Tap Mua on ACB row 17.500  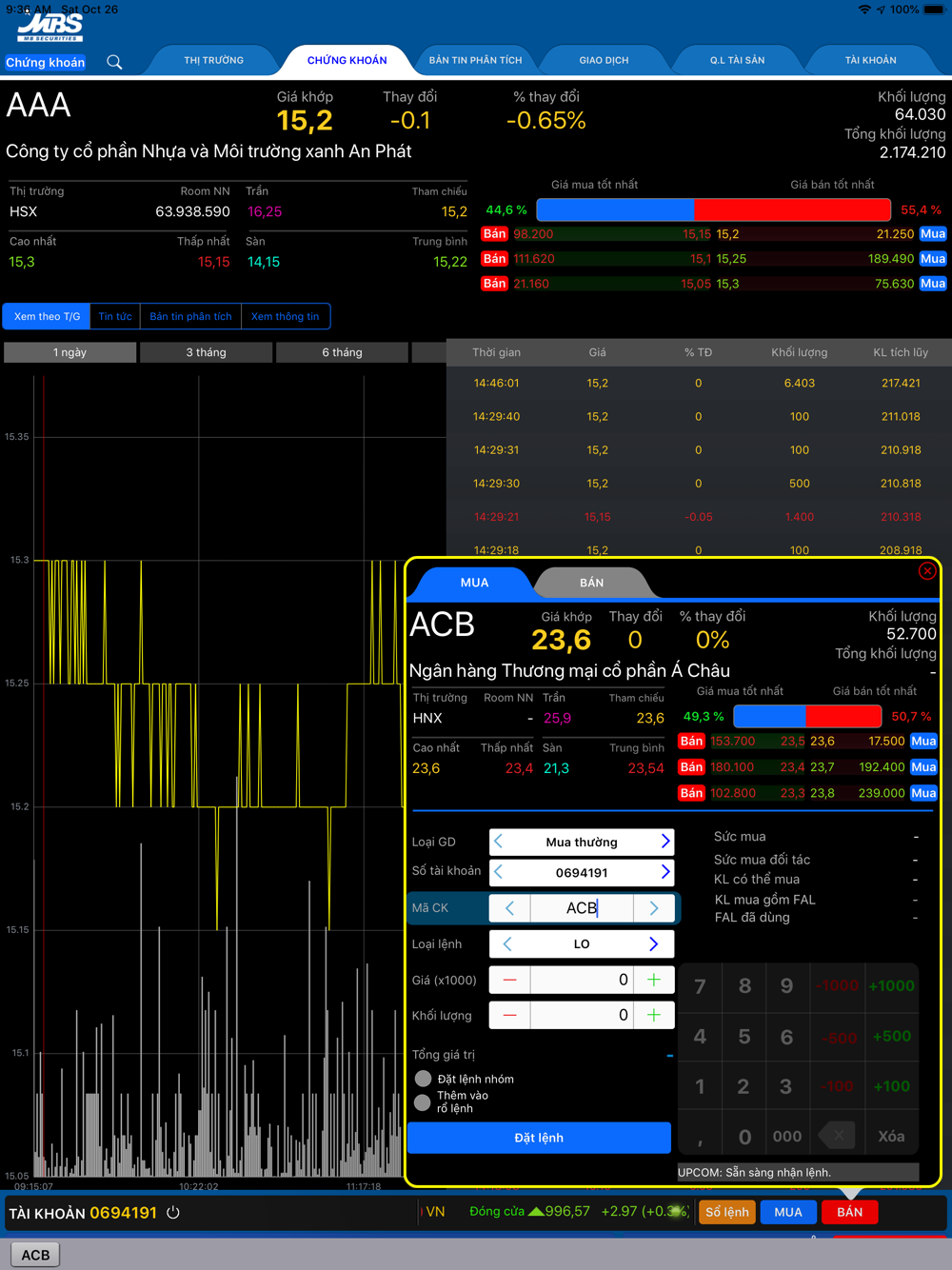[923, 741]
